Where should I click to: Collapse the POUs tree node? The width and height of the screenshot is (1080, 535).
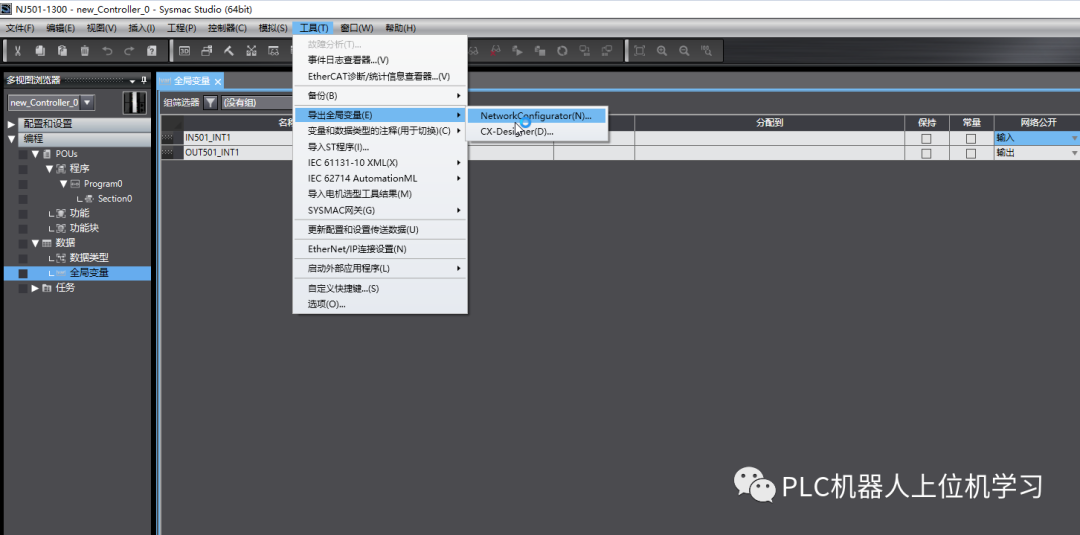pos(35,154)
